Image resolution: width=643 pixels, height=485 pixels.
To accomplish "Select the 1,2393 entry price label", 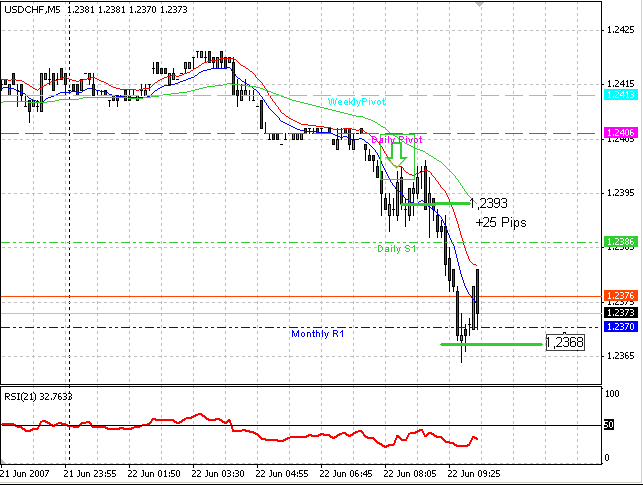I will (488, 203).
